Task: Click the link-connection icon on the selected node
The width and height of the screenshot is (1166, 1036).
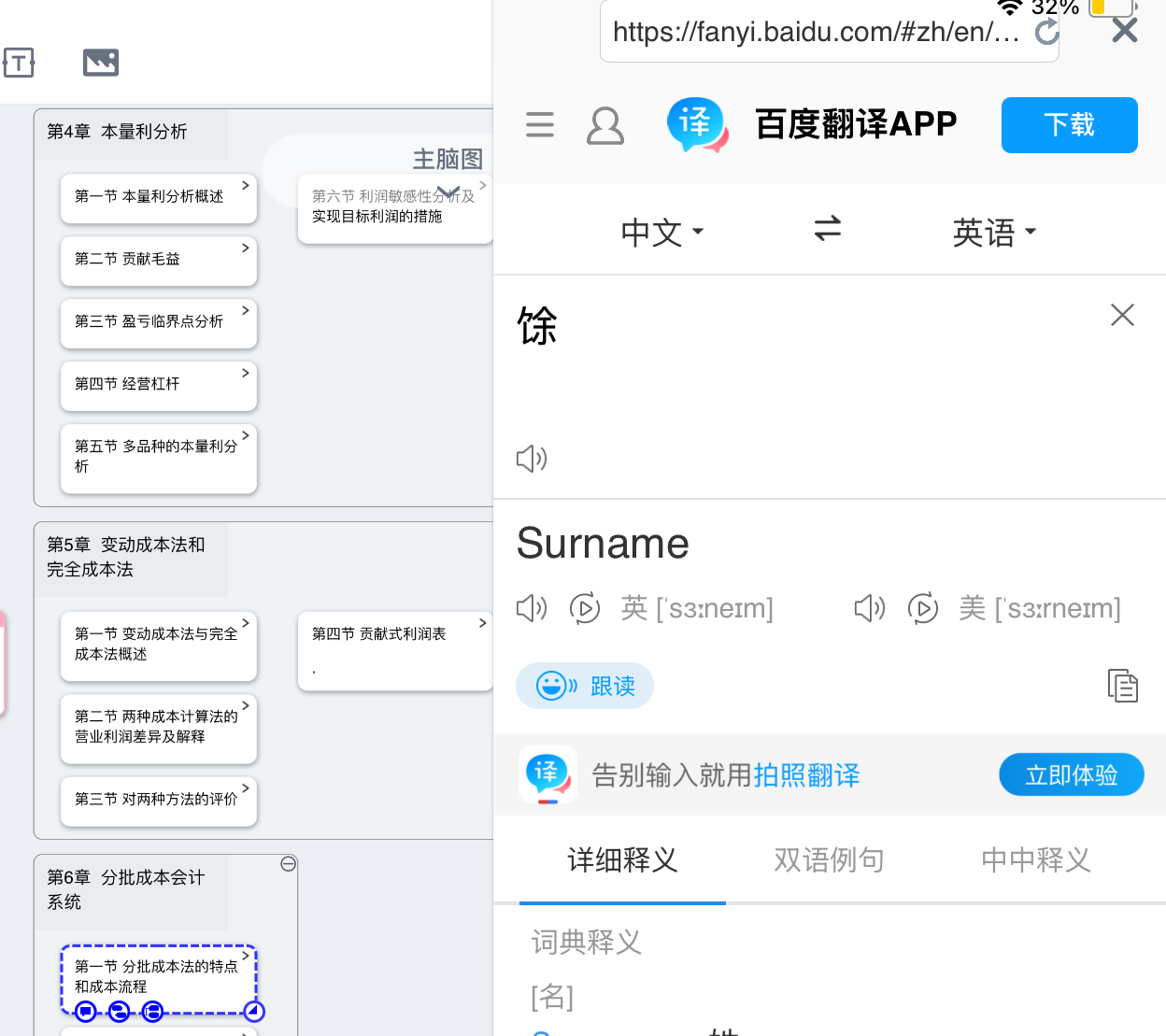Action: point(120,1011)
